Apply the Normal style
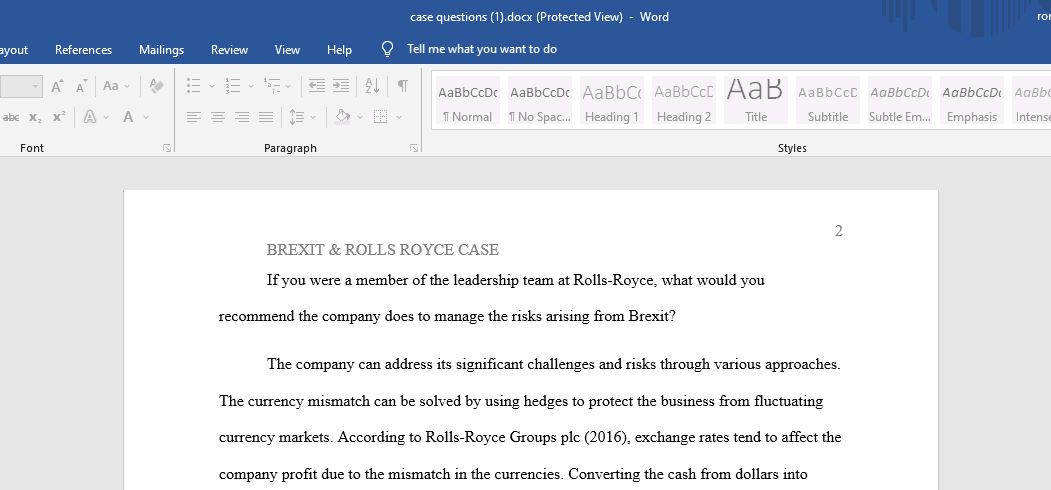Image resolution: width=1051 pixels, height=490 pixels. tap(468, 100)
